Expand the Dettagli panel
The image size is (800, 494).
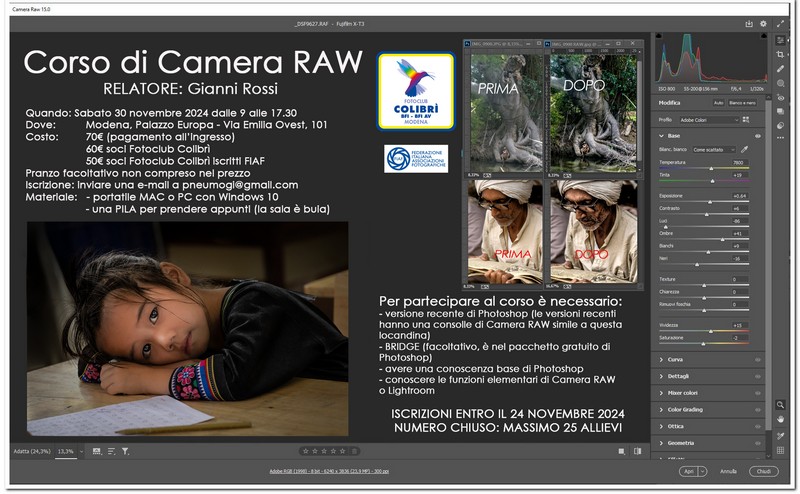coord(661,377)
